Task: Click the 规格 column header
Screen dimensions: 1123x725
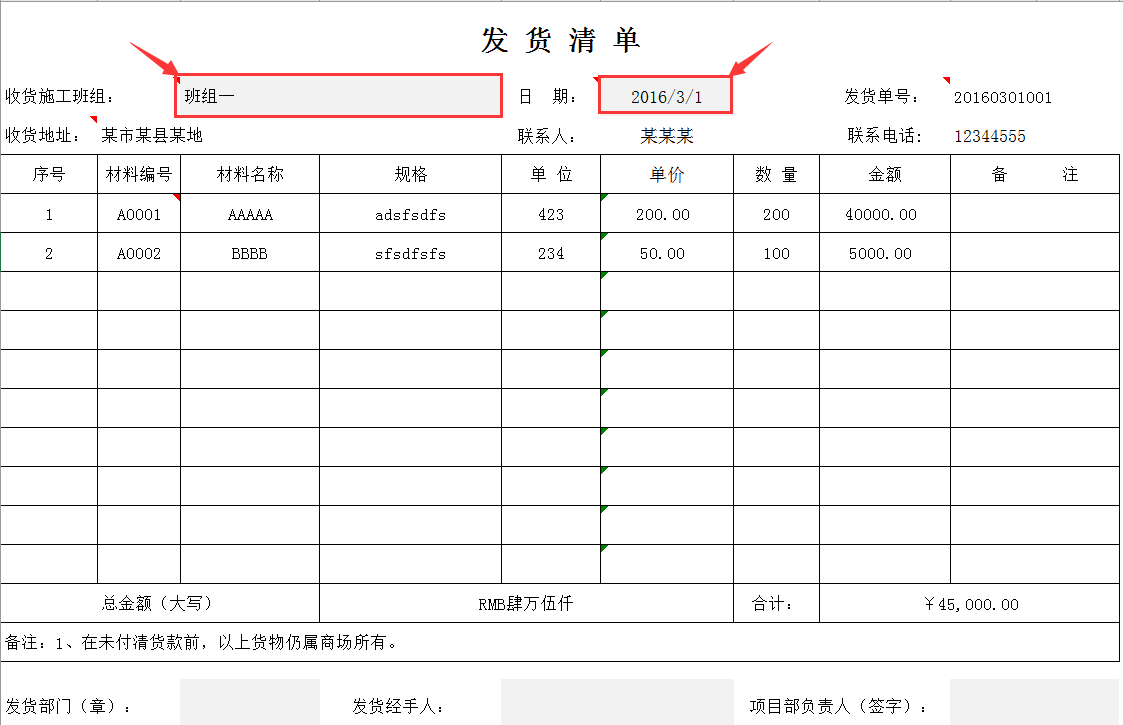Action: [410, 174]
